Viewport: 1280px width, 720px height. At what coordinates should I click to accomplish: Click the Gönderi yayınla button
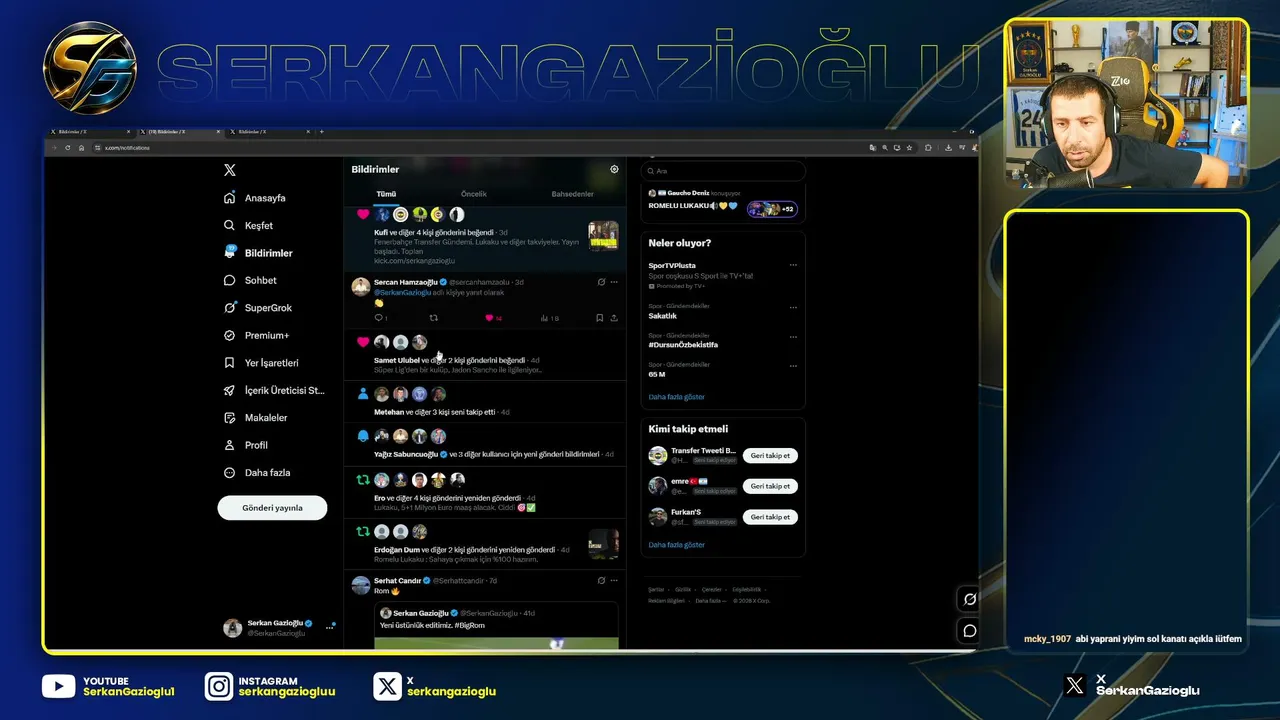pos(272,507)
